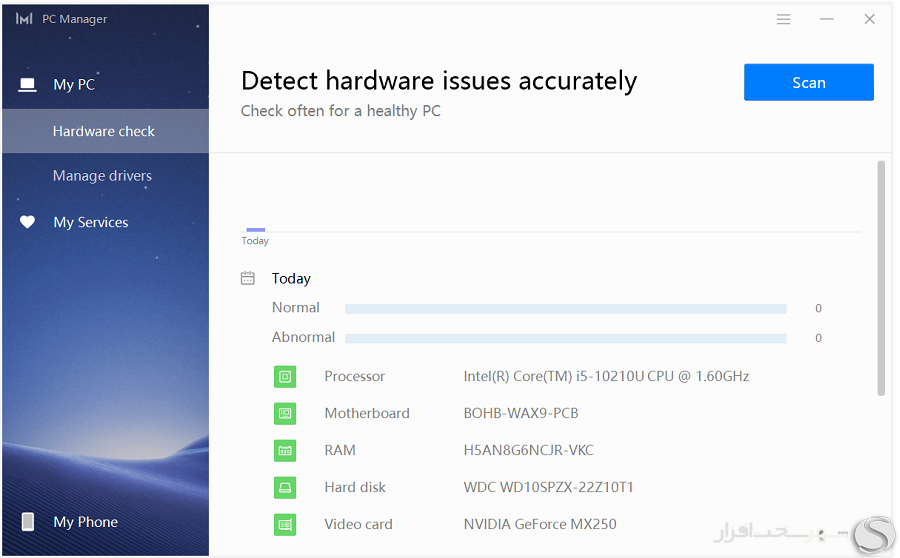Click the Processor label
The width and height of the screenshot is (900, 558).
[354, 377]
